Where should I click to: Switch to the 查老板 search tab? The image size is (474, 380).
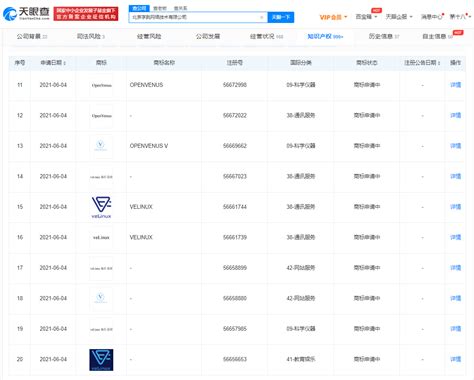click(160, 8)
